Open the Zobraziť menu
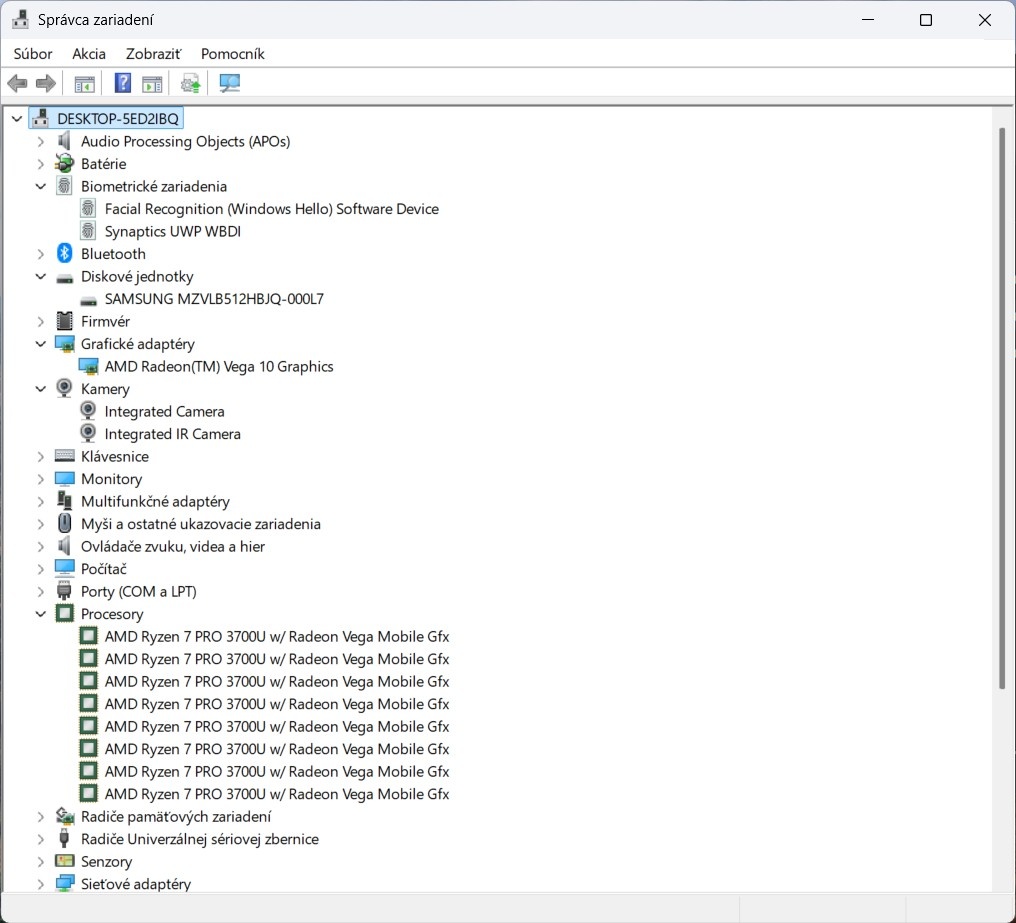The width and height of the screenshot is (1016, 923). tap(153, 54)
